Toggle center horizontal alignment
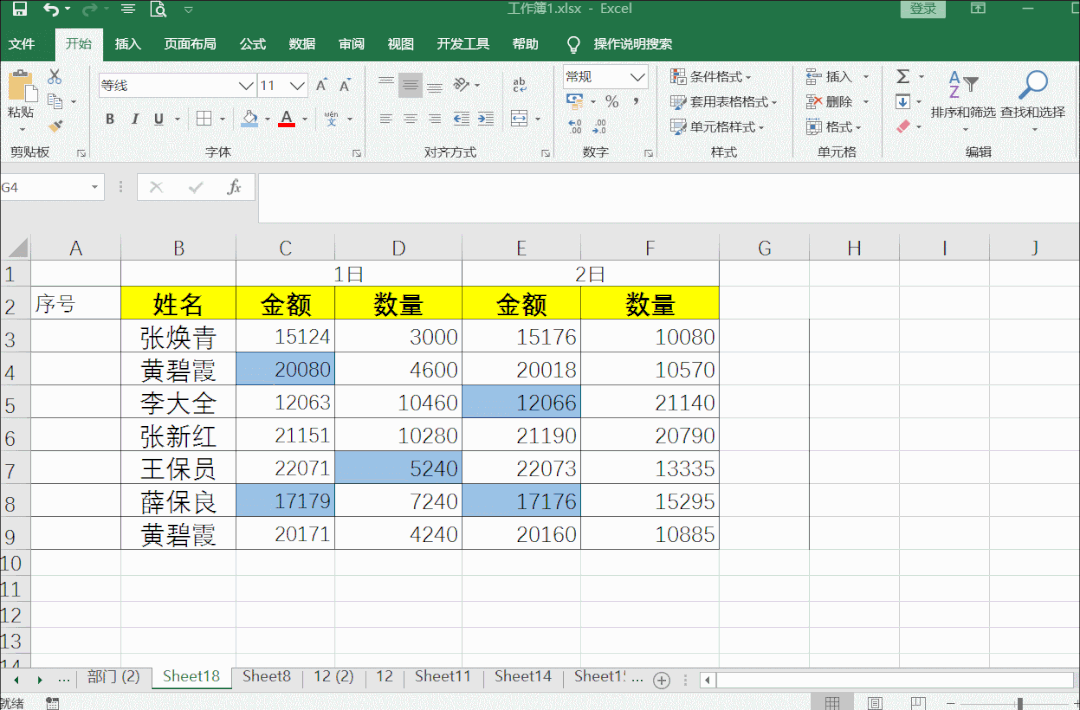1080x710 pixels. tap(411, 118)
